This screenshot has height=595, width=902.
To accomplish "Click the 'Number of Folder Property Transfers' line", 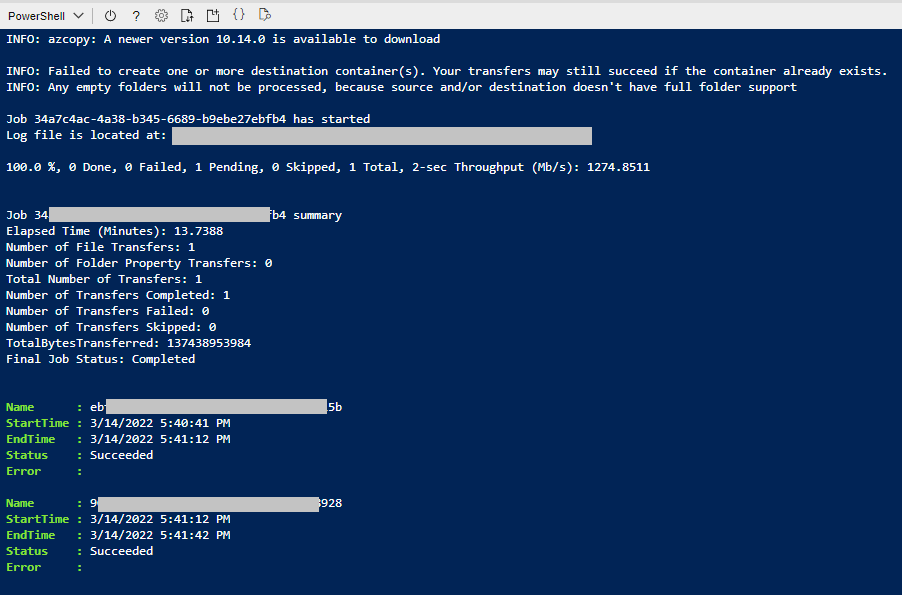I will tap(139, 263).
